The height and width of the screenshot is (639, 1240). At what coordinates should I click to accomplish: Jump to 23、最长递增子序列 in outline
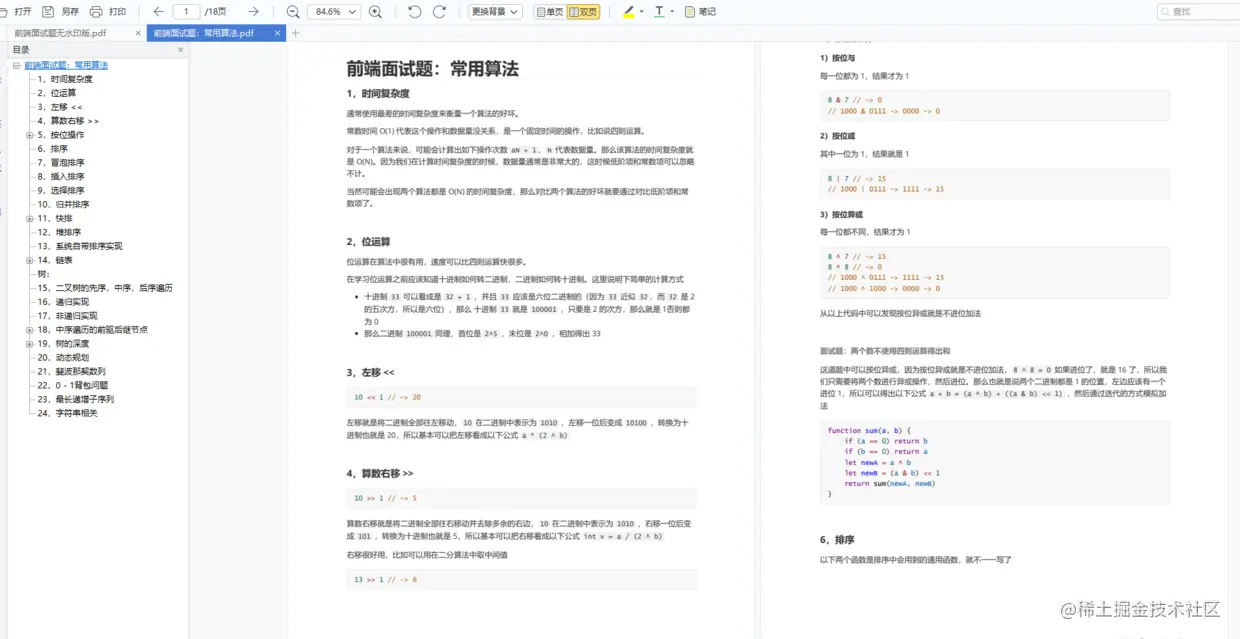coord(75,399)
